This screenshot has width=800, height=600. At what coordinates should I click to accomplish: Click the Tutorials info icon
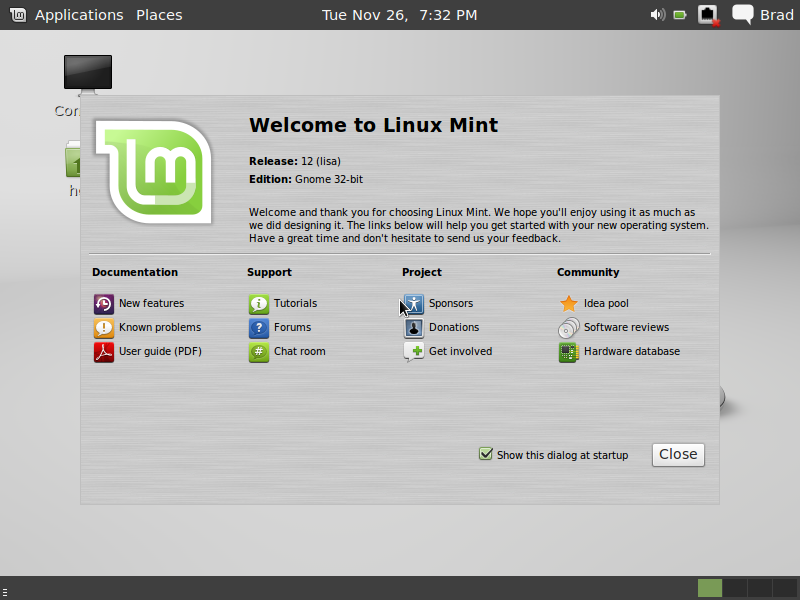point(259,304)
